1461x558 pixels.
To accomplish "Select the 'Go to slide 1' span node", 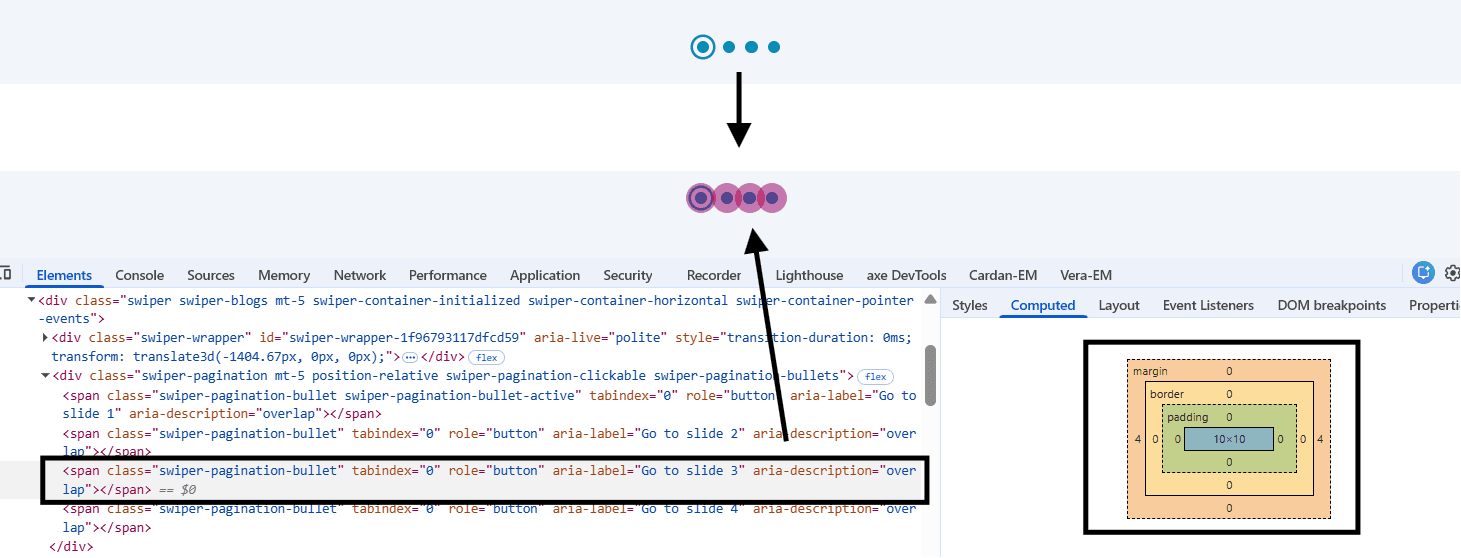I will click(489, 404).
